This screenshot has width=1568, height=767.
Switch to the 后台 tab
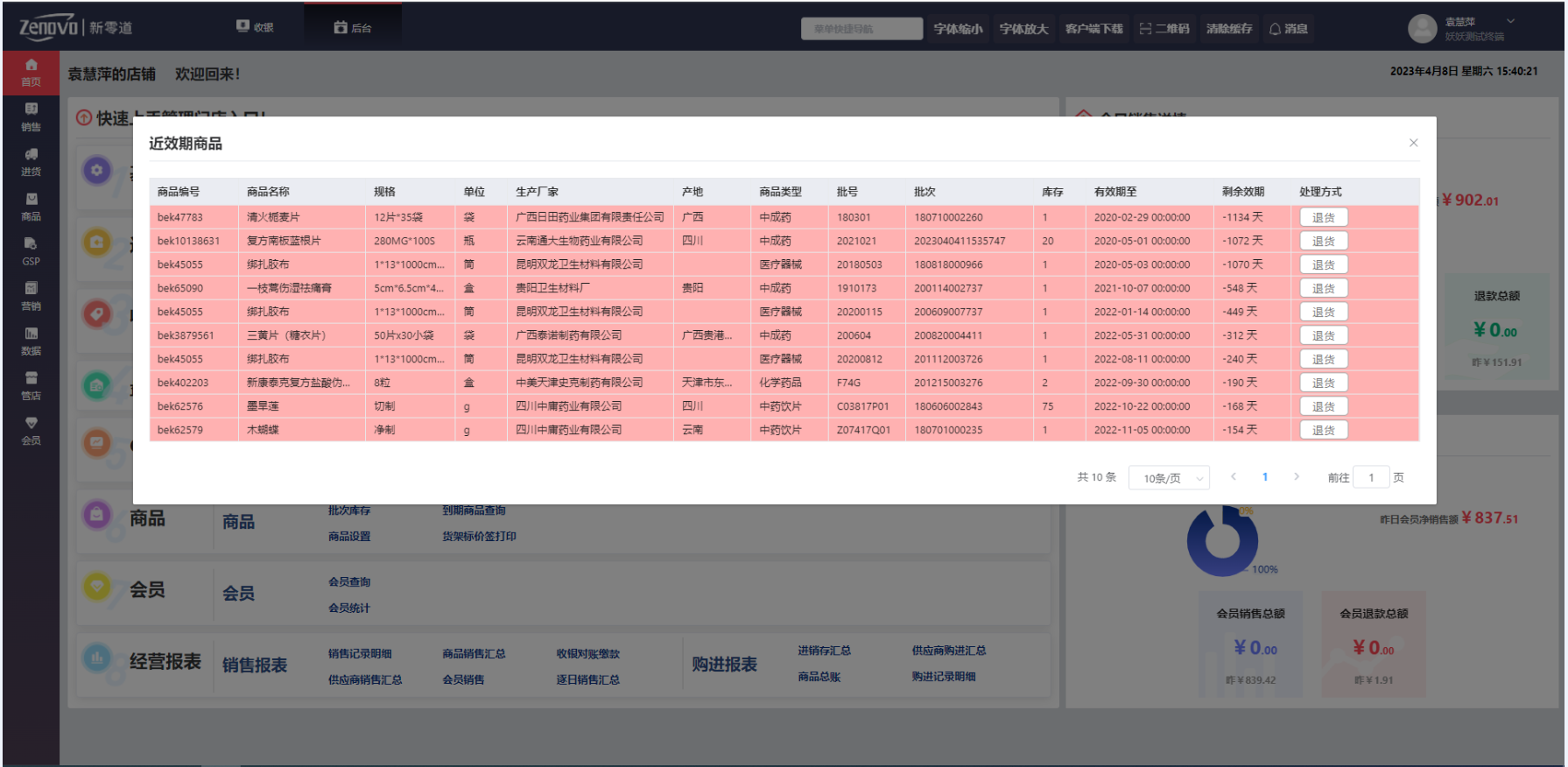[x=353, y=27]
